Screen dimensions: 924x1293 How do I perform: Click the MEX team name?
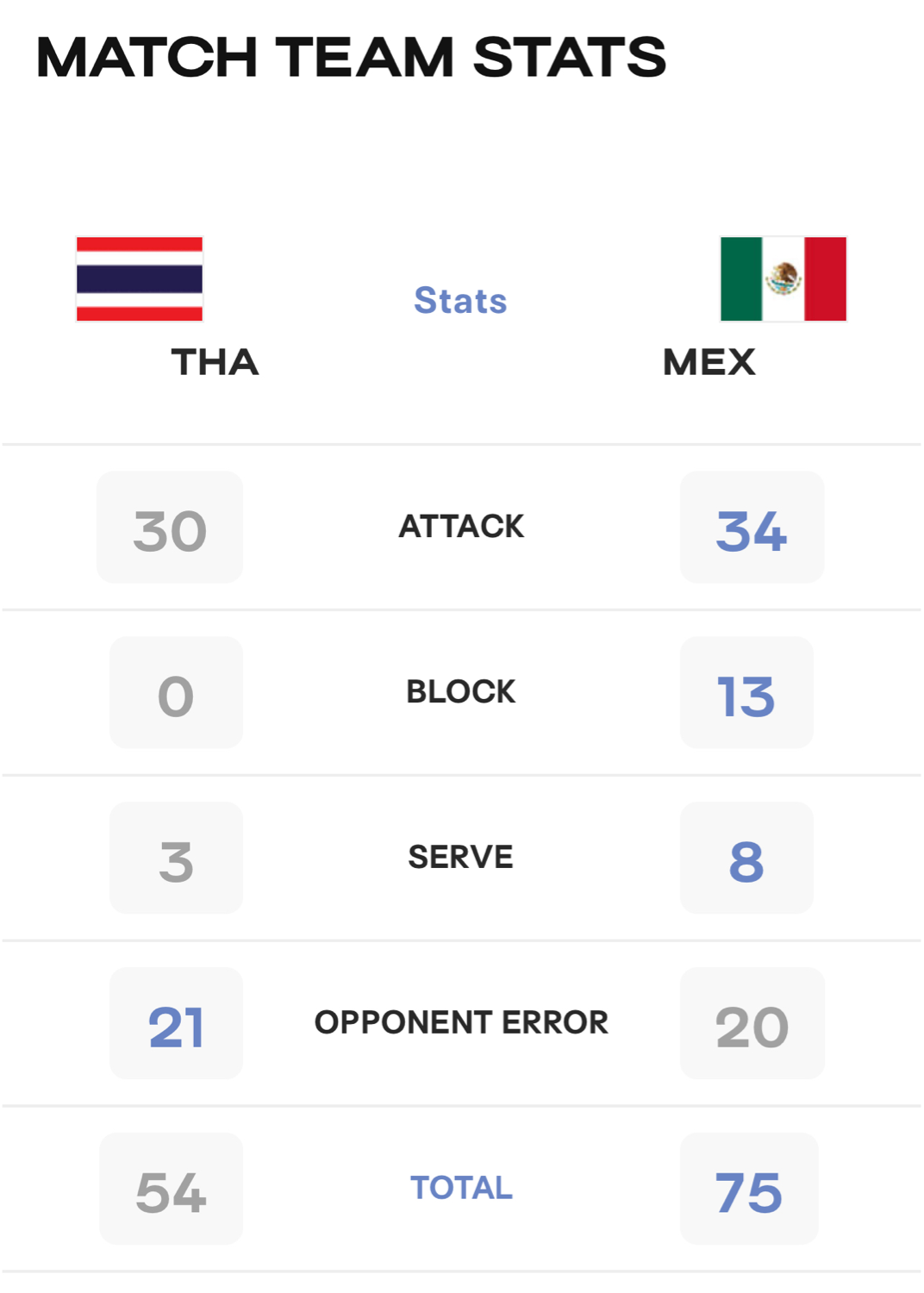click(x=709, y=362)
